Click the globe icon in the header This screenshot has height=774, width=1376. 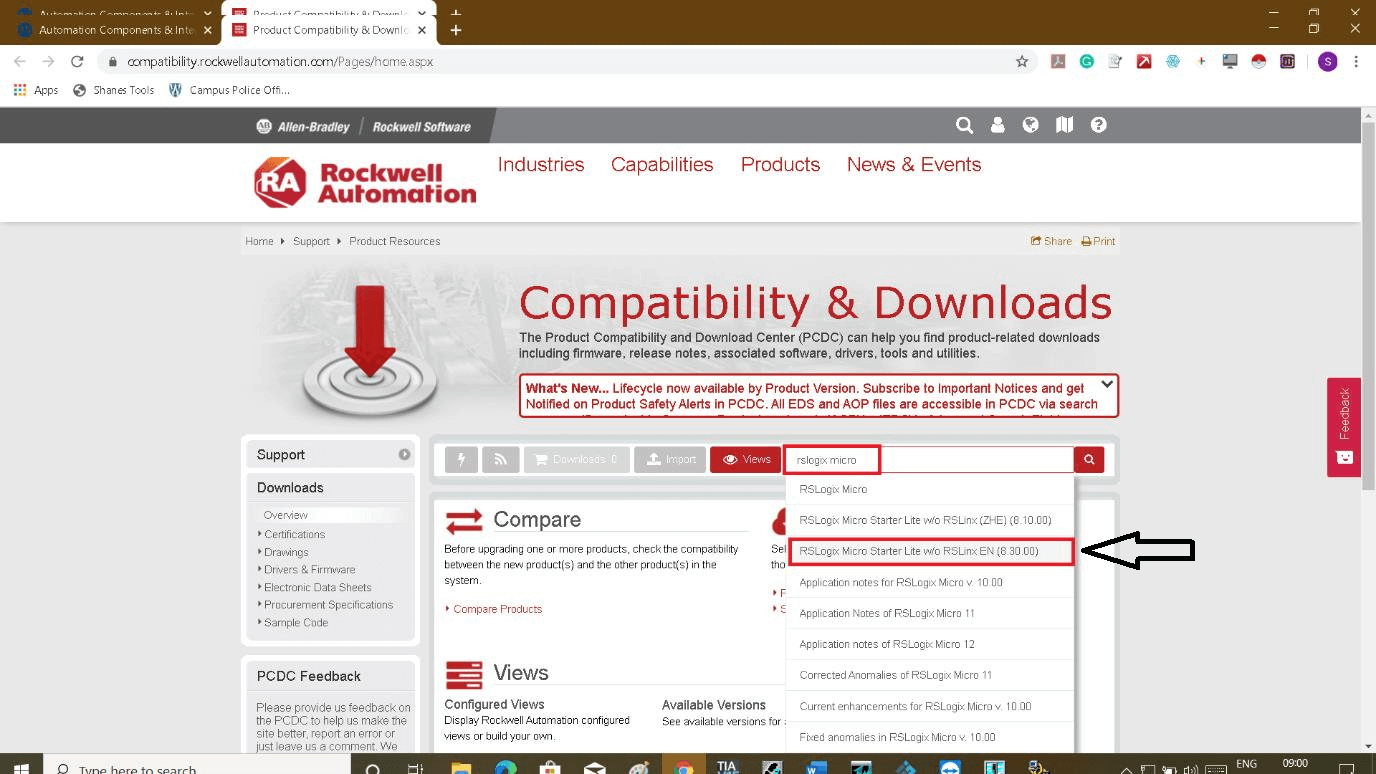tap(1031, 125)
